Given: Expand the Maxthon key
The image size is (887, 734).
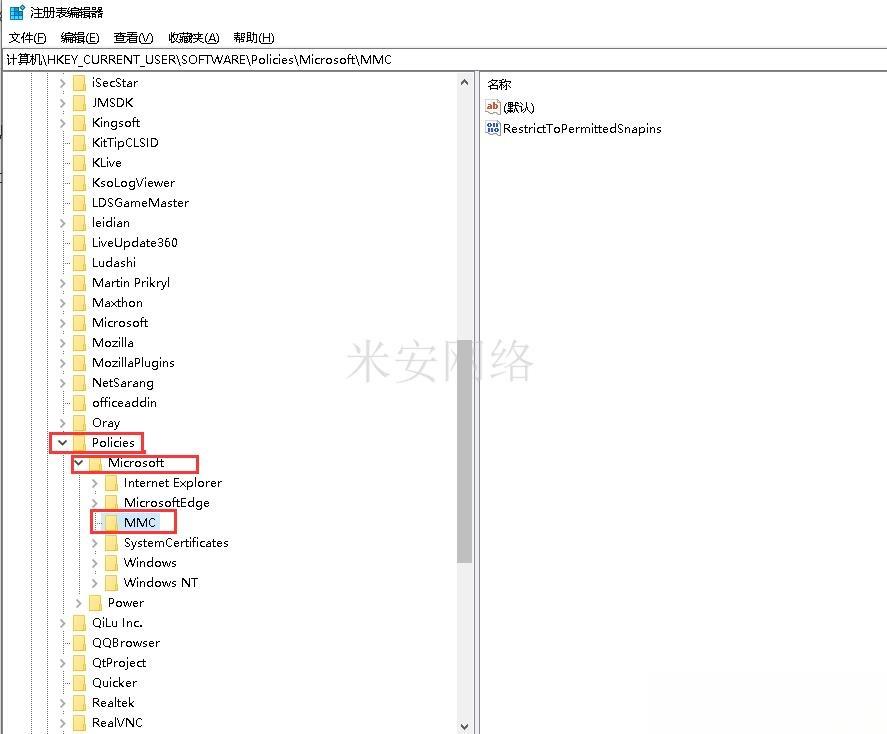Looking at the screenshot, I should tap(63, 303).
